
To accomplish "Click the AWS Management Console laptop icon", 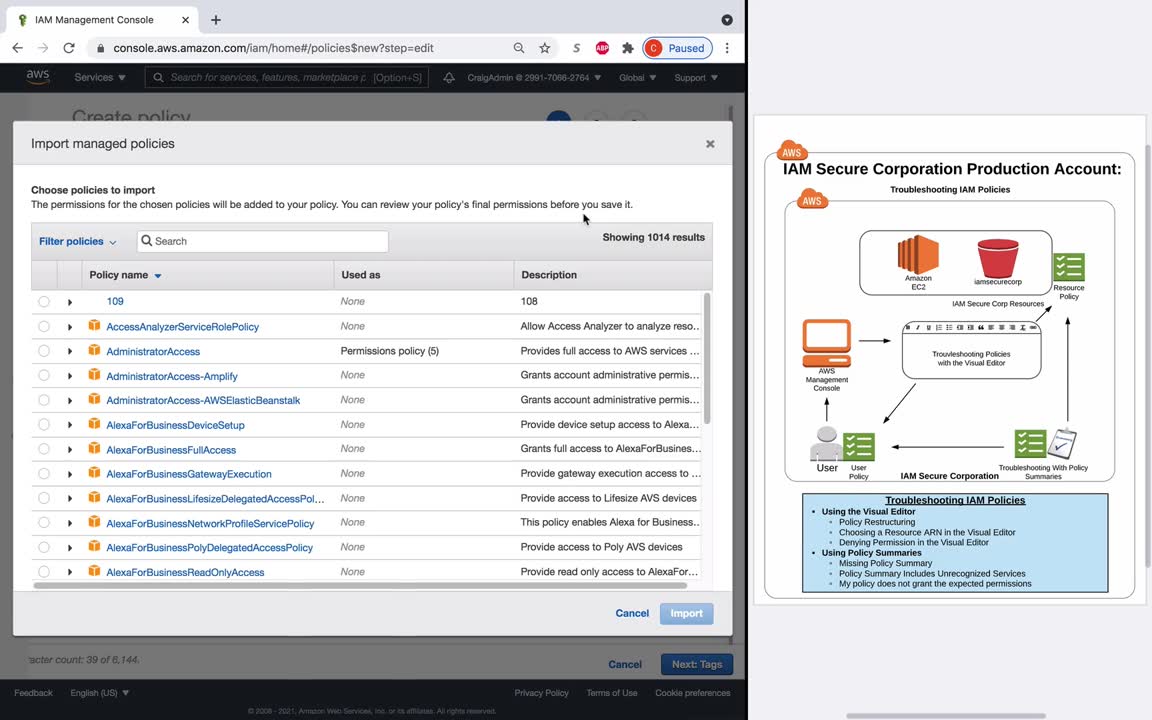I will (x=827, y=342).
